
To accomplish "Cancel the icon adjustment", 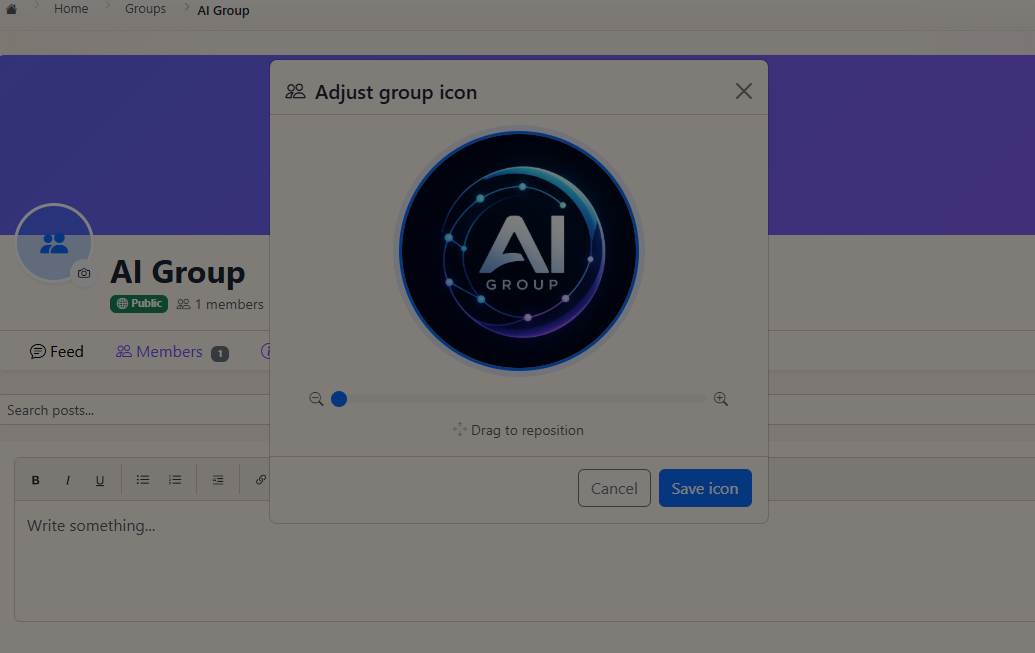I will (x=614, y=488).
